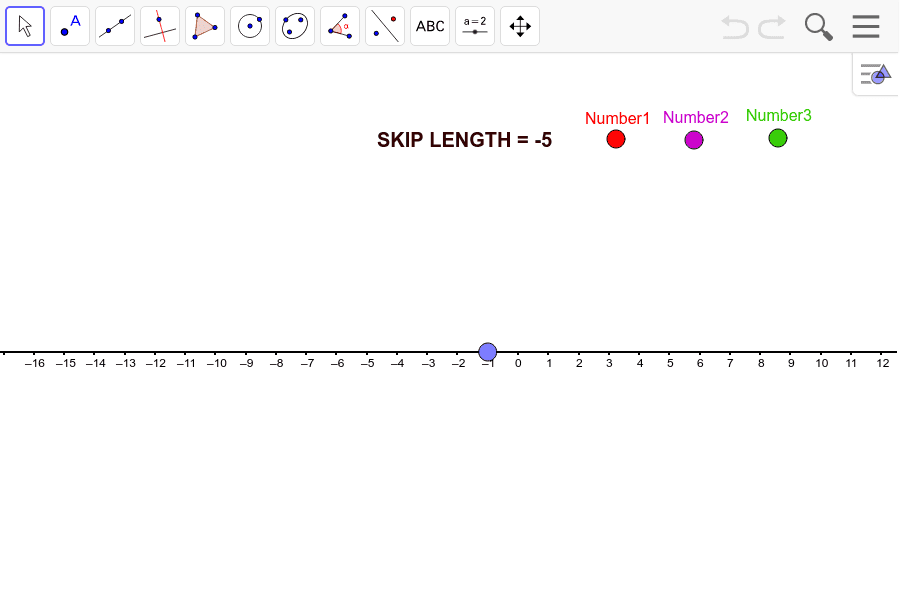
Task: Click the 11 label on the number line
Action: coord(851,363)
